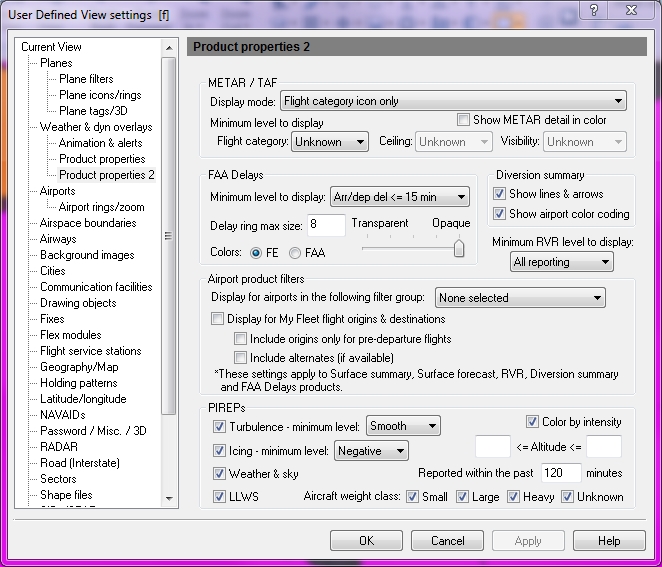Click the transparency slider handle

(459, 248)
